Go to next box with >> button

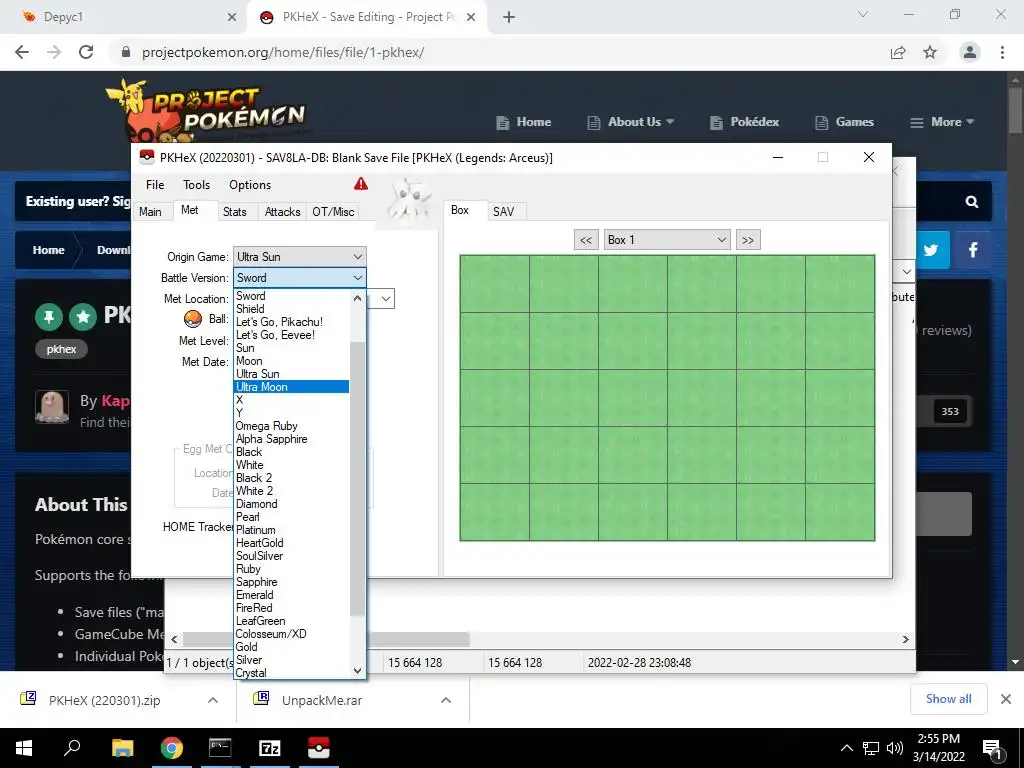point(748,240)
